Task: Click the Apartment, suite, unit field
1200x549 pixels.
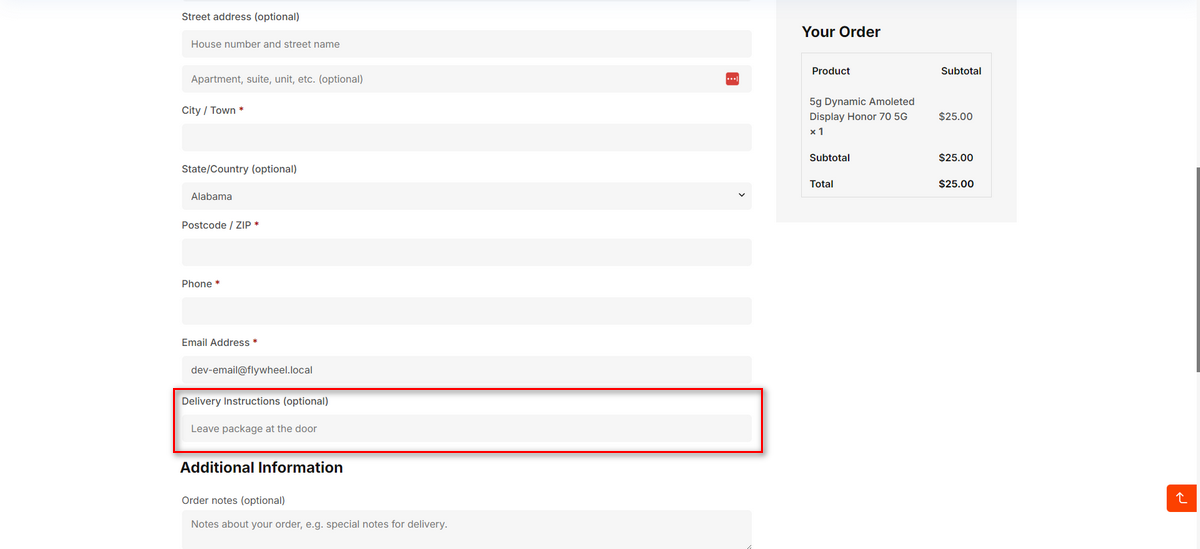Action: (x=466, y=79)
